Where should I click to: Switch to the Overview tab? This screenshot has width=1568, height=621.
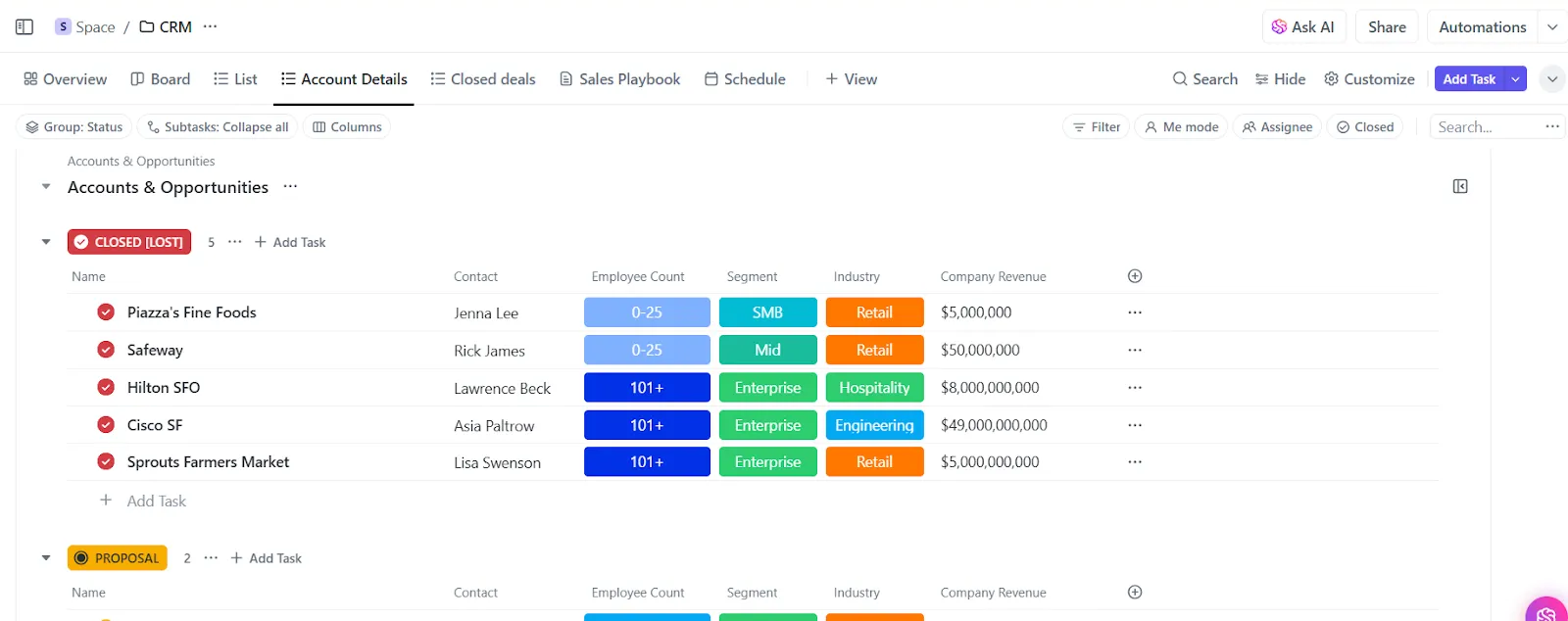66,79
